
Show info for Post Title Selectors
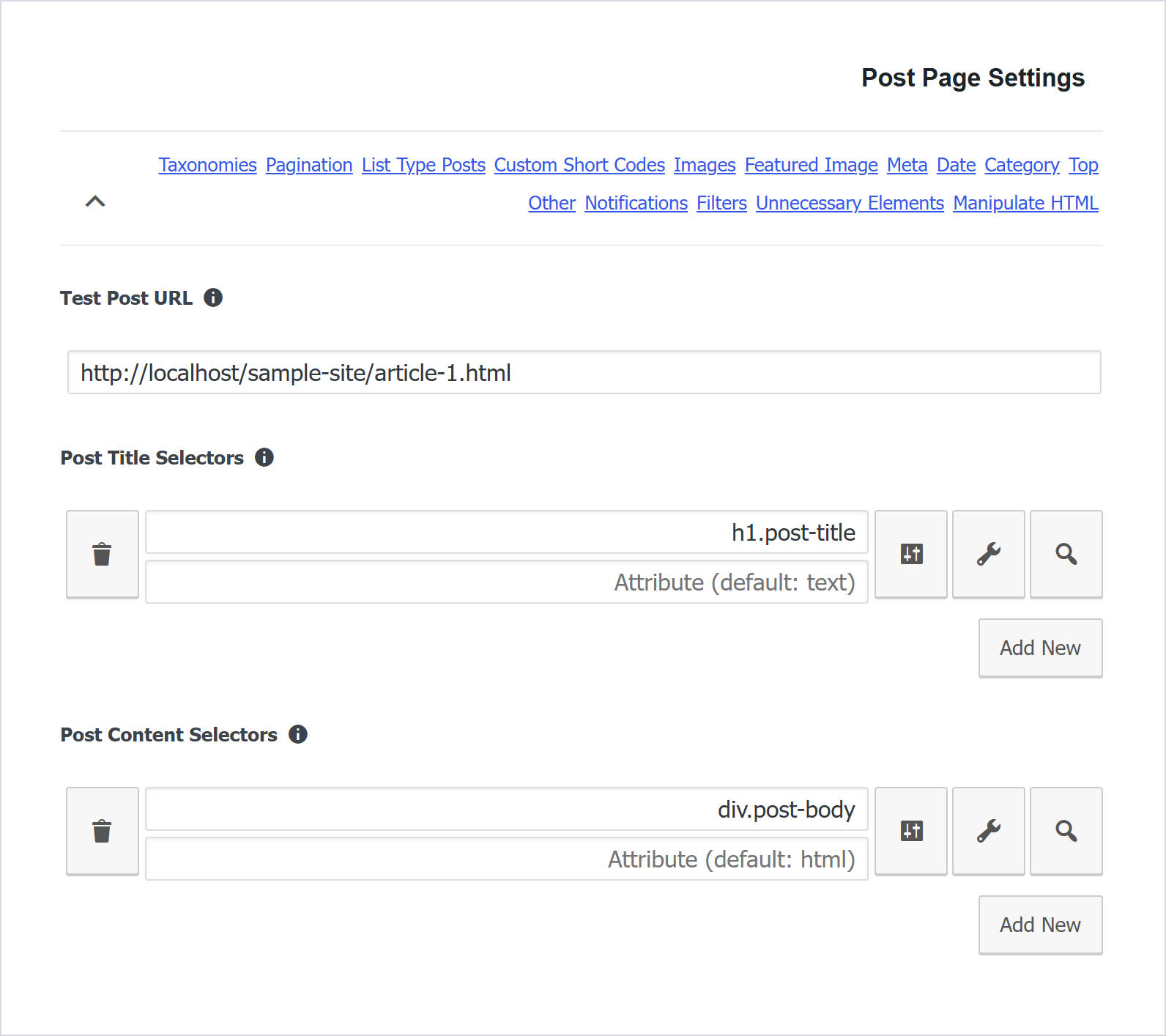click(x=264, y=457)
